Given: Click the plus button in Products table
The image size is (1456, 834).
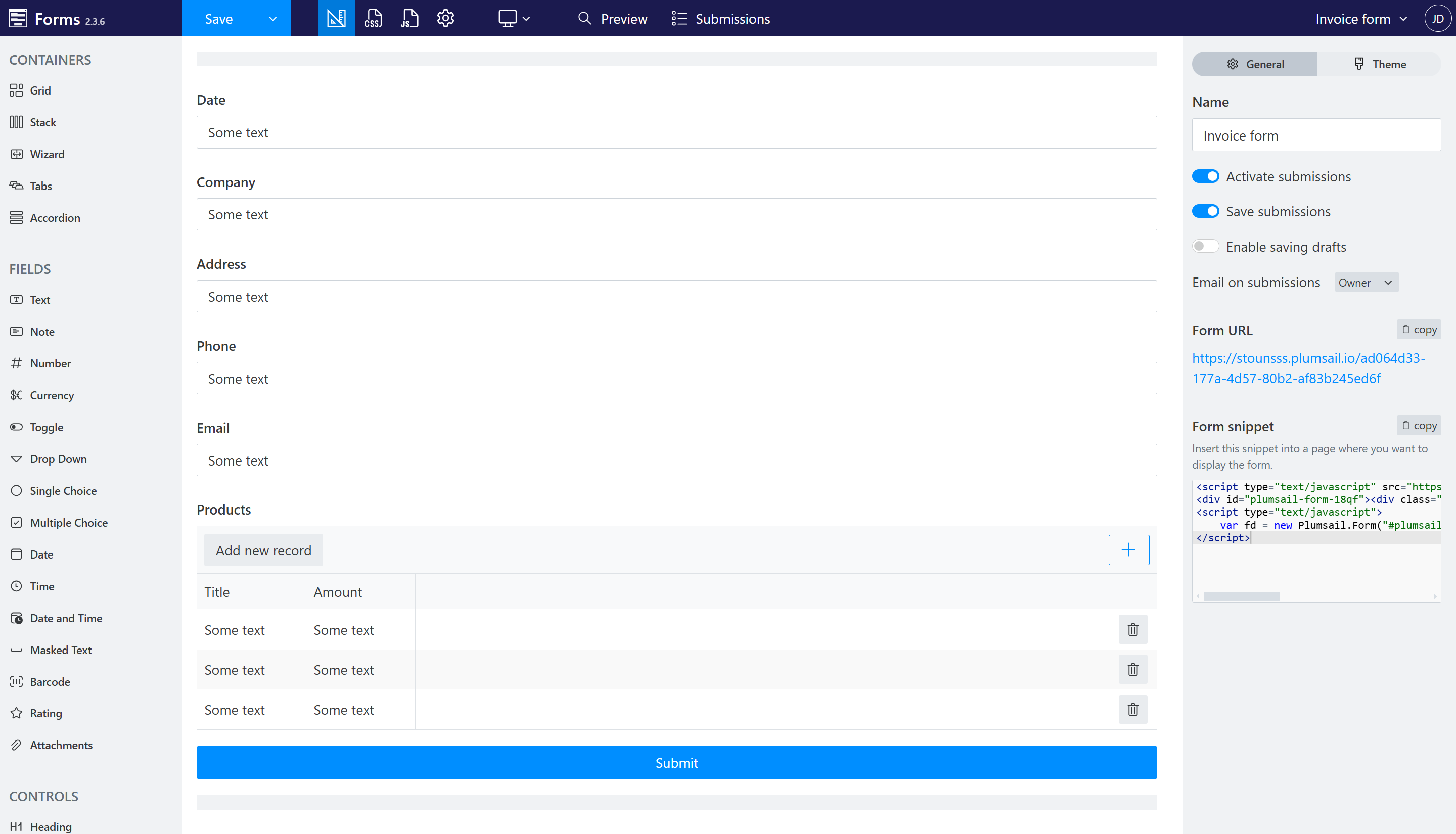Looking at the screenshot, I should coord(1128,550).
